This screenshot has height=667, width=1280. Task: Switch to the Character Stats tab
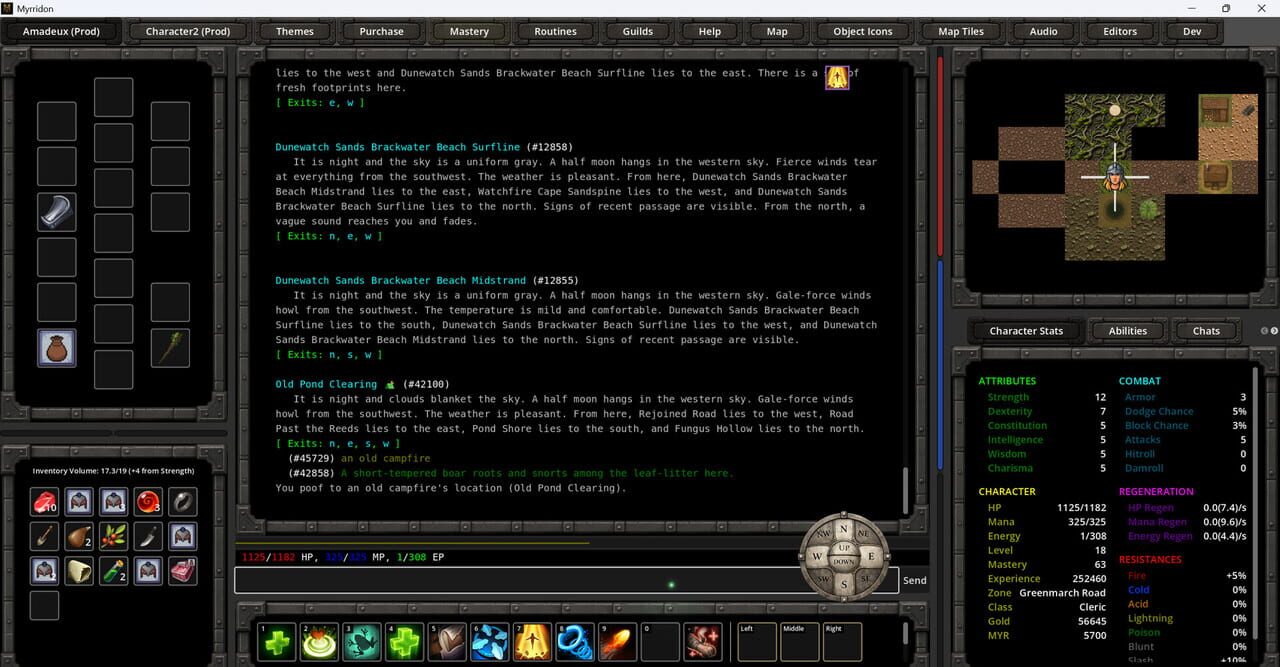pos(1026,331)
